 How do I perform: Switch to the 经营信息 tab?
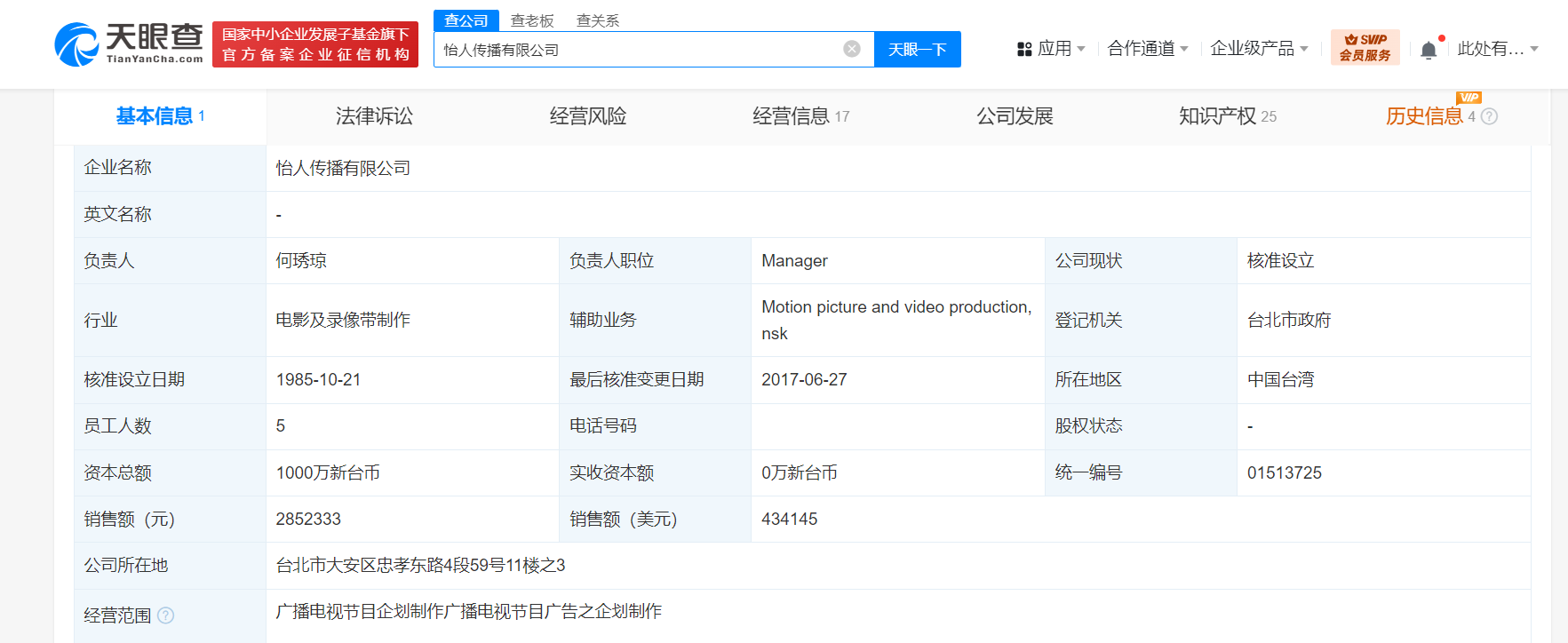[x=800, y=116]
